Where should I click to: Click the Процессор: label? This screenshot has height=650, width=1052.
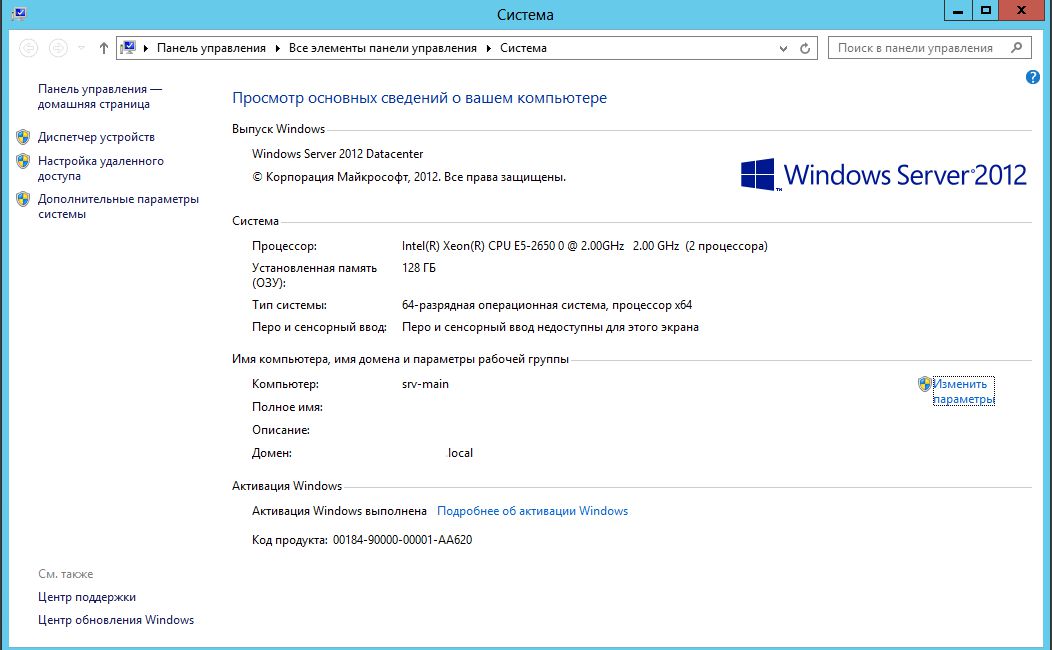(284, 246)
